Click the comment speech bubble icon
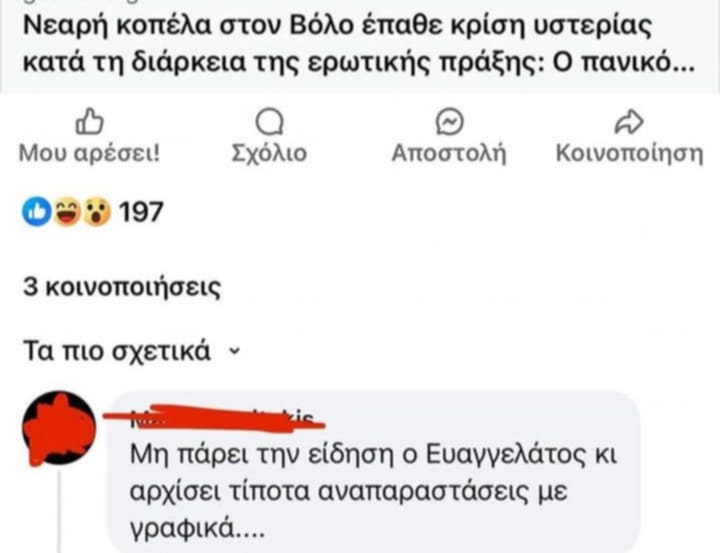The height and width of the screenshot is (553, 720). (x=268, y=122)
